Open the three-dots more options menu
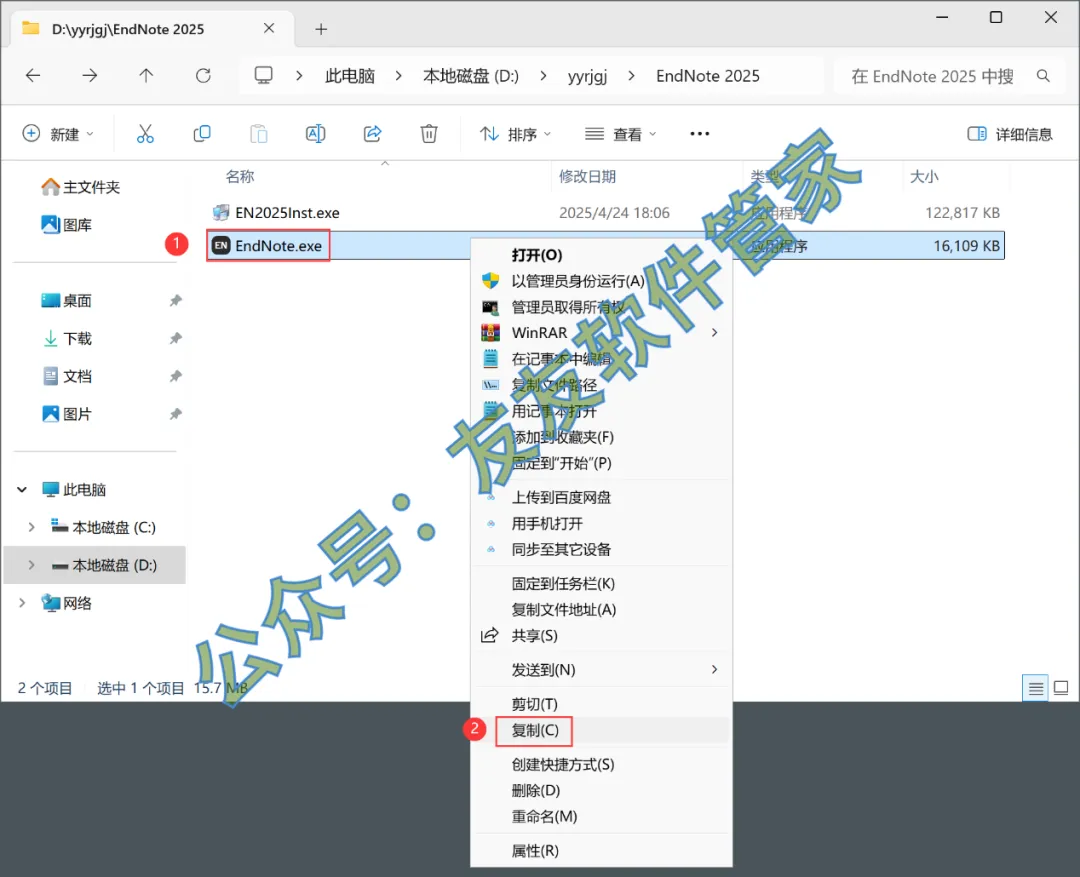Image resolution: width=1080 pixels, height=877 pixels. pos(700,134)
